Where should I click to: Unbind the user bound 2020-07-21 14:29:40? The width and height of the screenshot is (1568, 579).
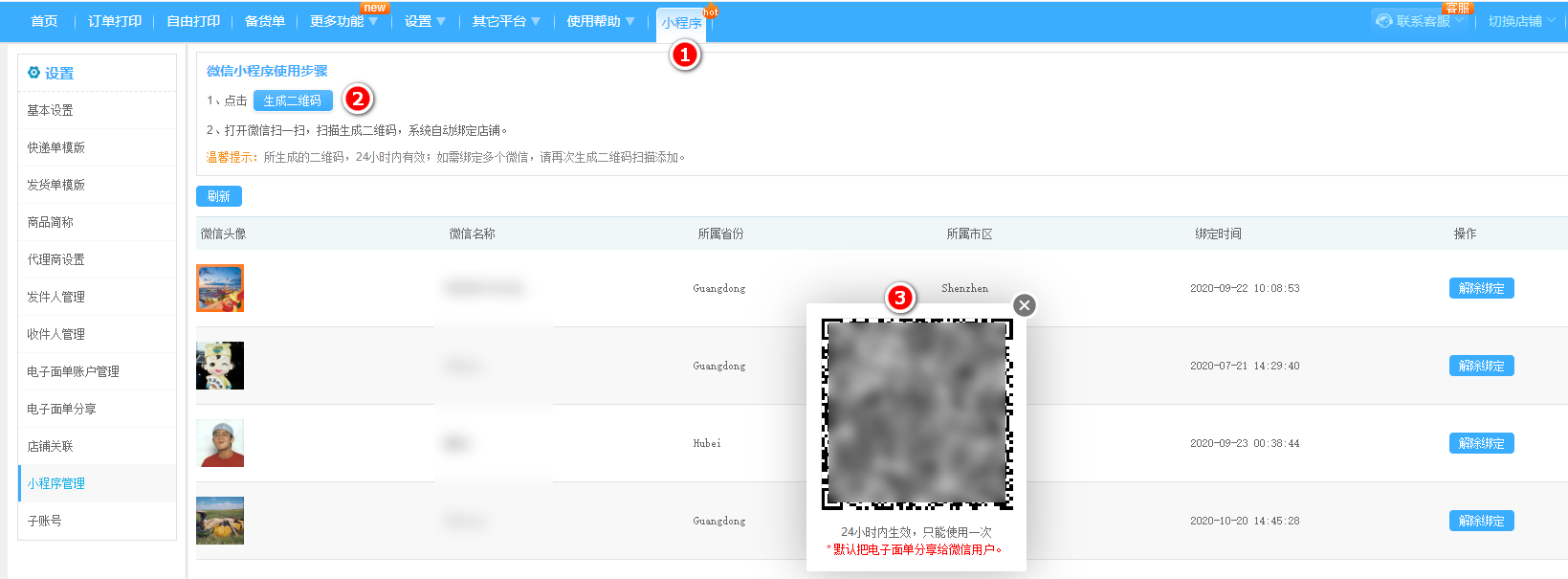1481,366
